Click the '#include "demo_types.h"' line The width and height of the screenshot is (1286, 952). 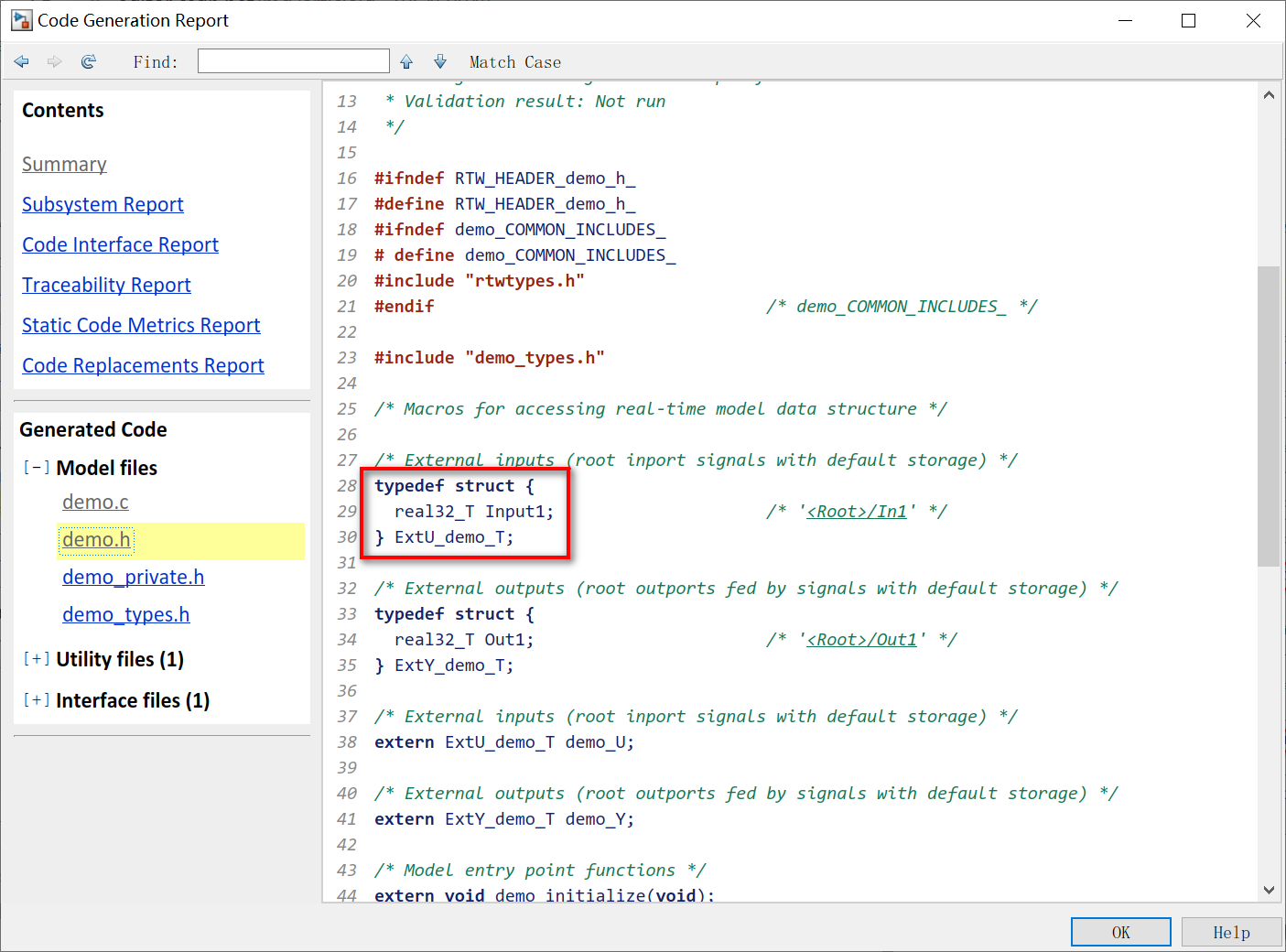[x=490, y=358]
